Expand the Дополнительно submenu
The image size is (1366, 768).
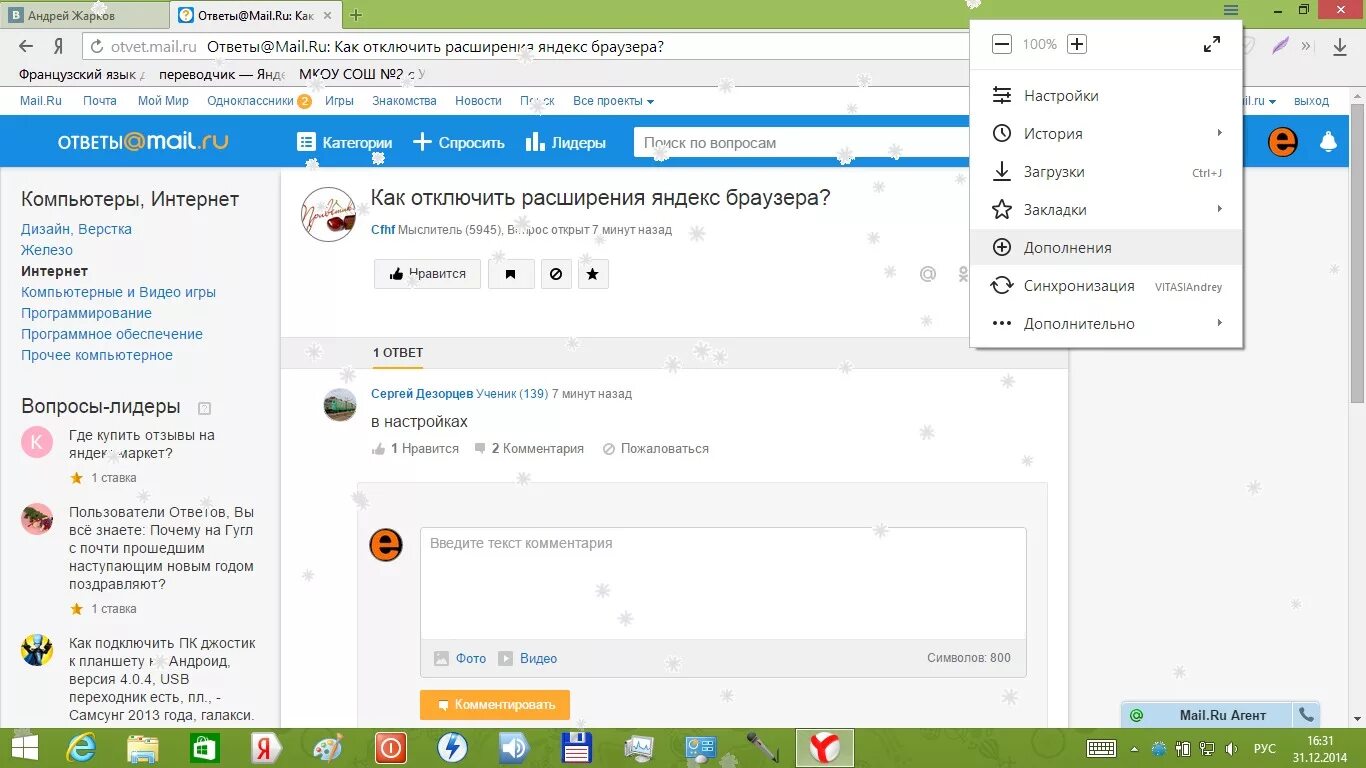(x=1106, y=324)
